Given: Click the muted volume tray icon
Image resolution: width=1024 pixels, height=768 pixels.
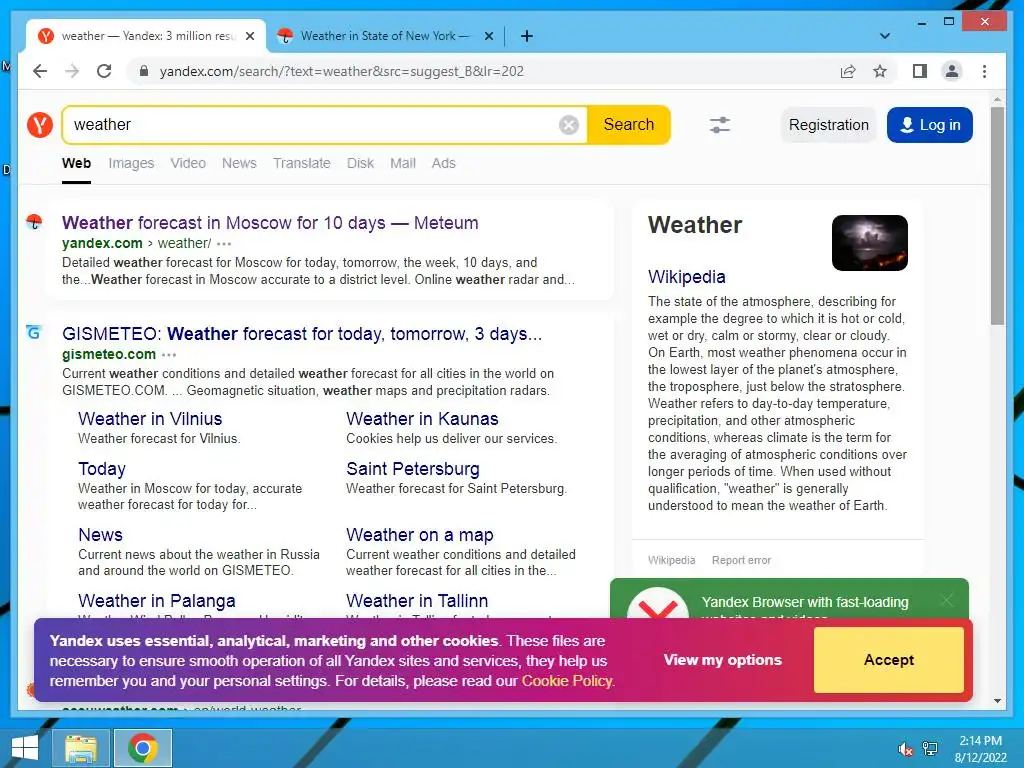Looking at the screenshot, I should (x=905, y=749).
